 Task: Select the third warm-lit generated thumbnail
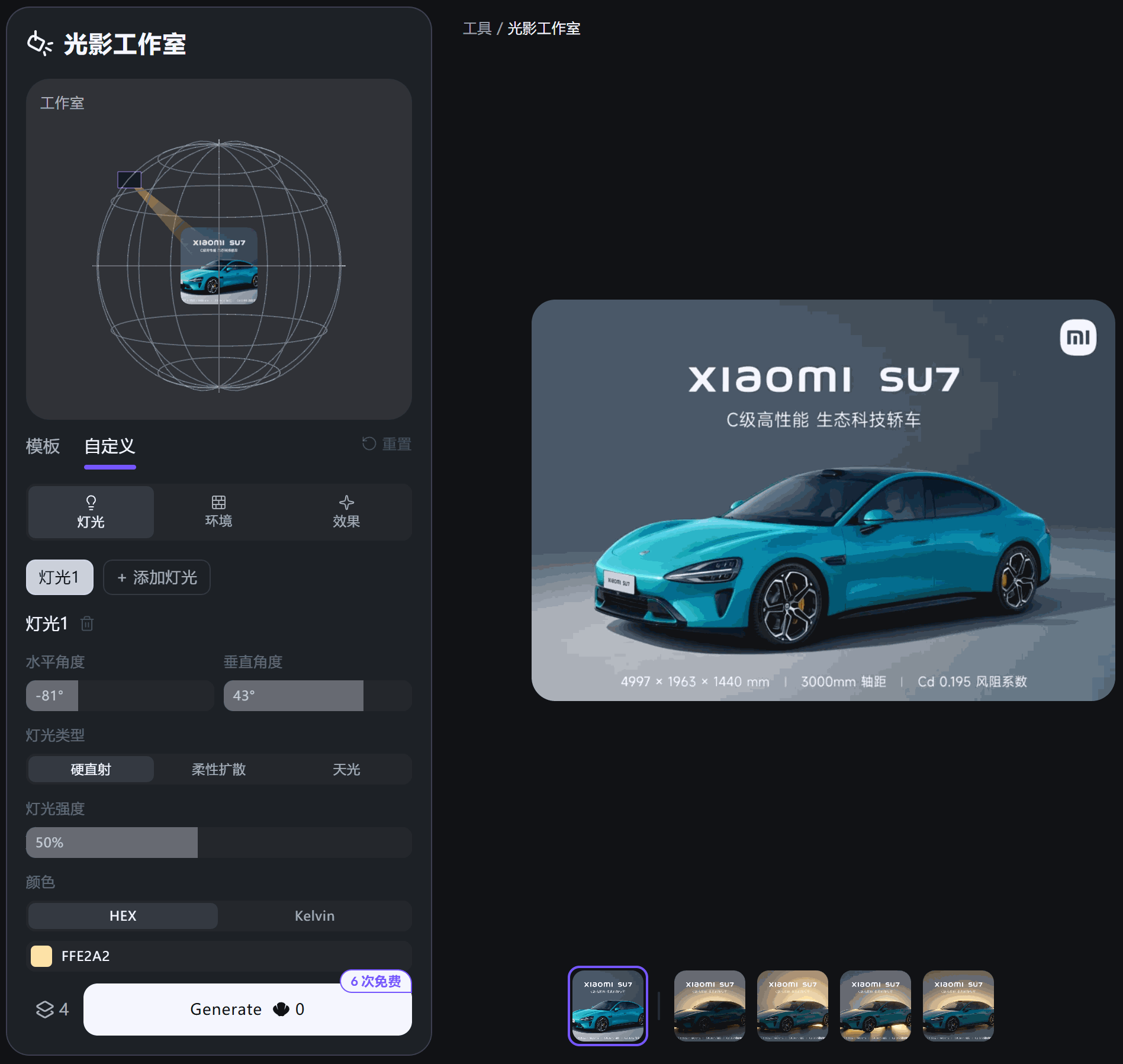[876, 1006]
